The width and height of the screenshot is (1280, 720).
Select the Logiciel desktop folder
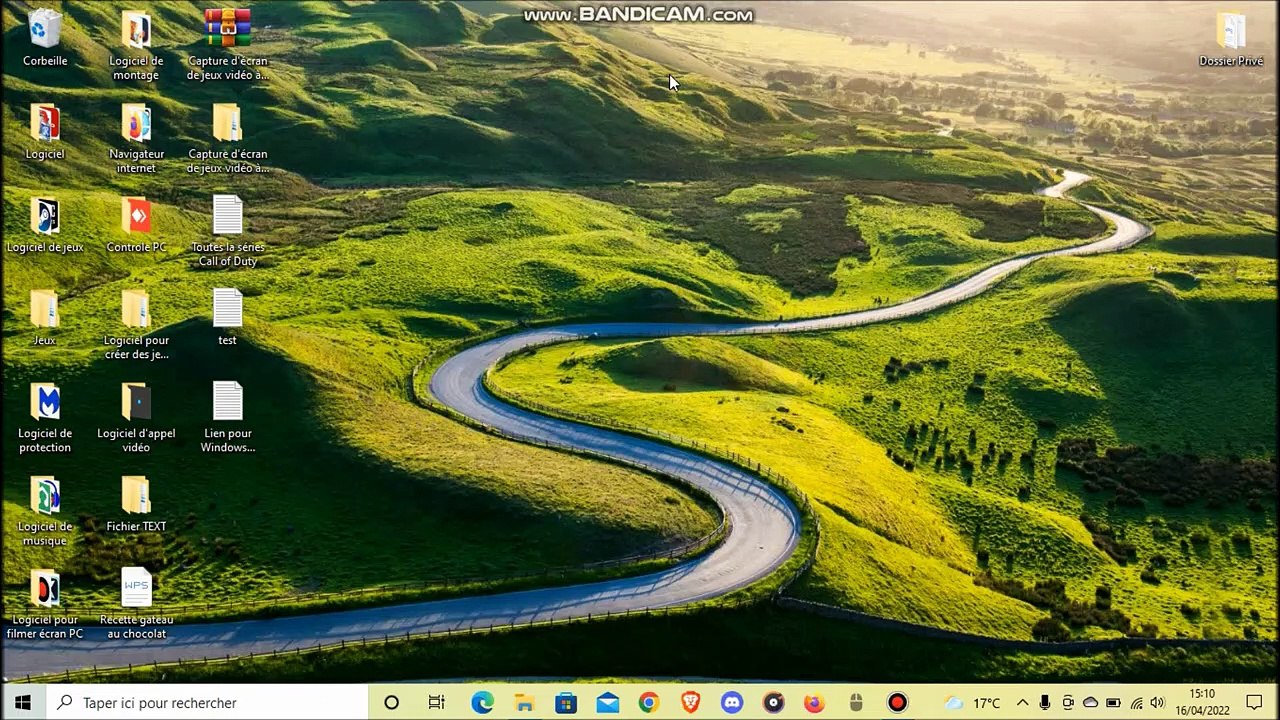coord(45,131)
